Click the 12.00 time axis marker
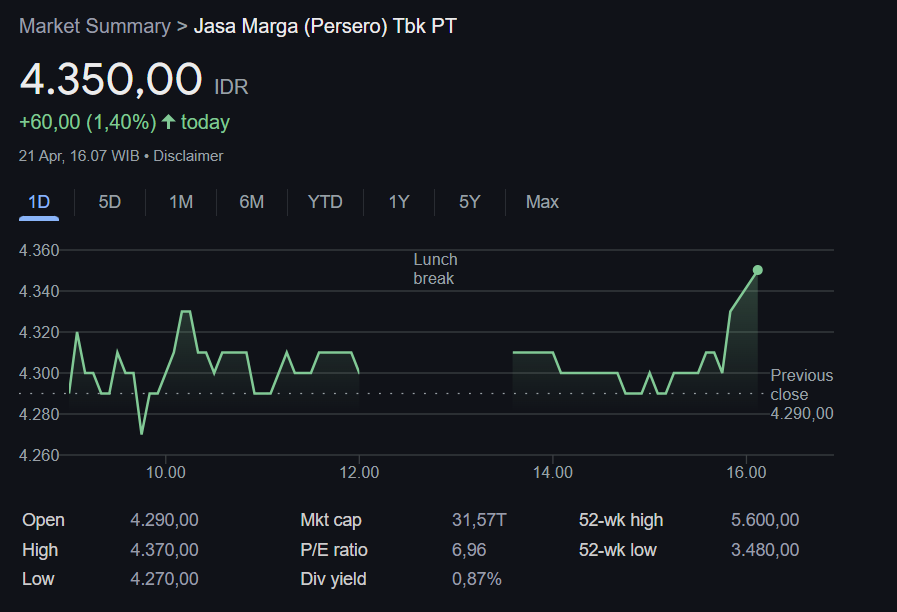Screen dimensions: 897x612 (359, 472)
